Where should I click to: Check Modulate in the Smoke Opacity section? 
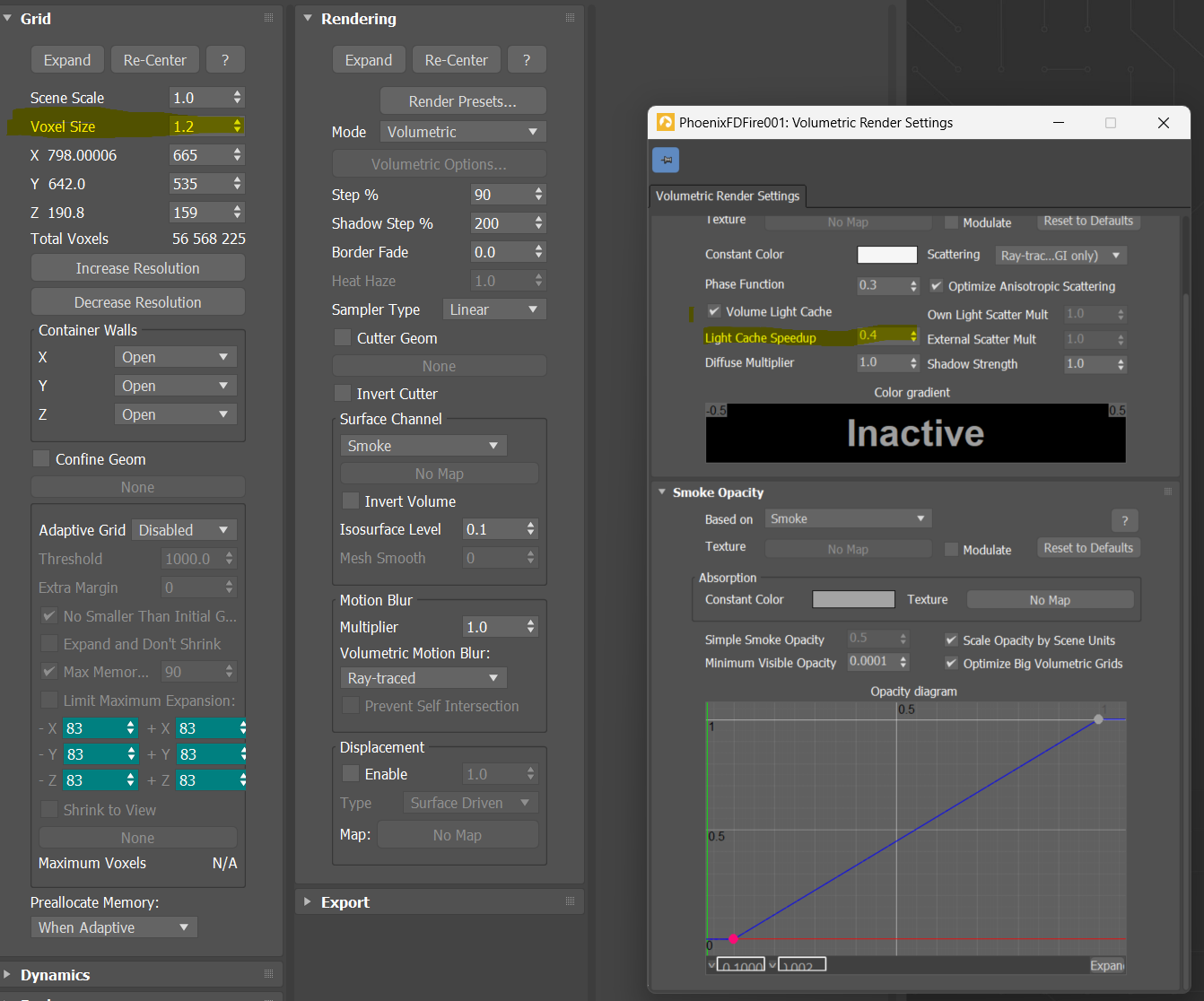[x=951, y=549]
